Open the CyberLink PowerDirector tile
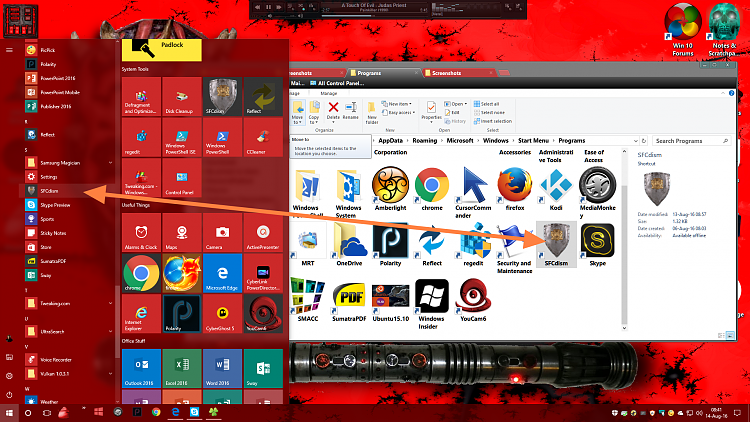 pyautogui.click(x=263, y=273)
